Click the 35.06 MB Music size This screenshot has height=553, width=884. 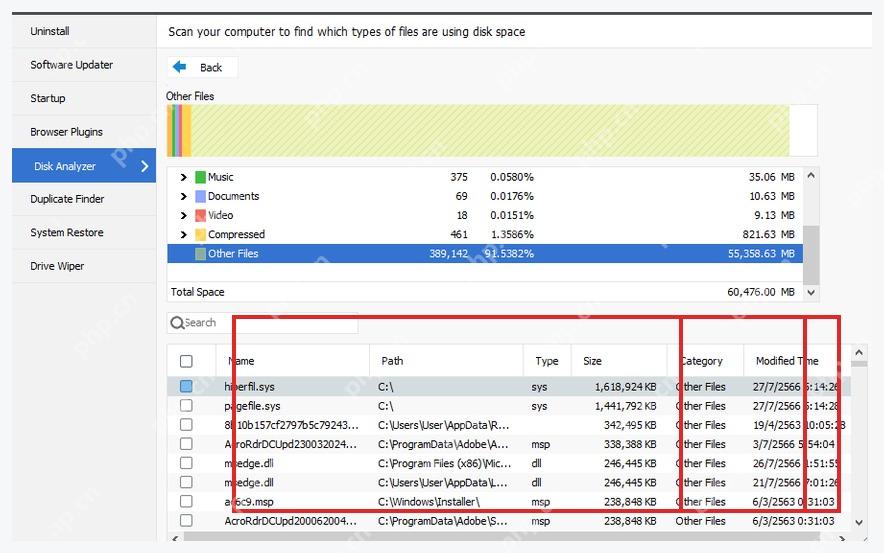click(x=772, y=177)
